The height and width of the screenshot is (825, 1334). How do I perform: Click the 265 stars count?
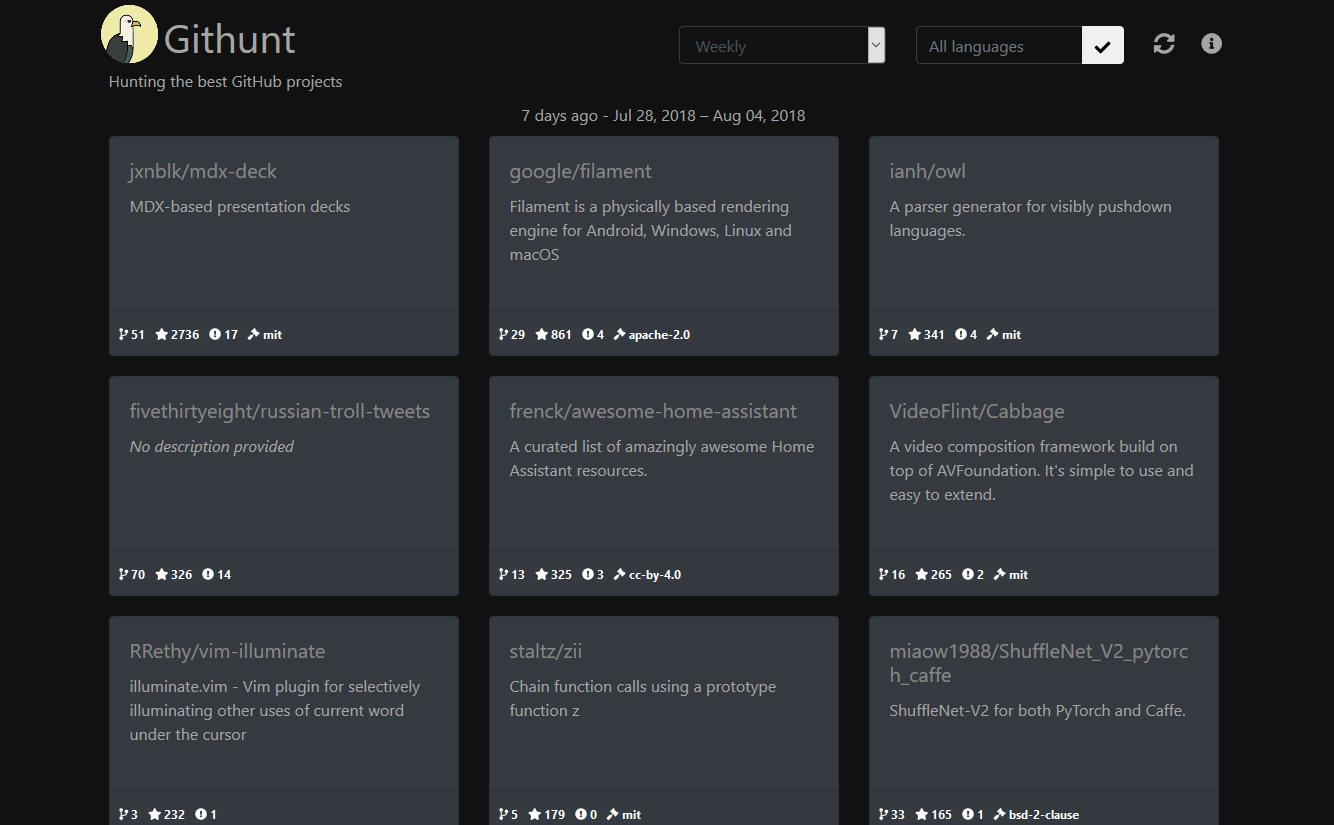[x=941, y=575]
